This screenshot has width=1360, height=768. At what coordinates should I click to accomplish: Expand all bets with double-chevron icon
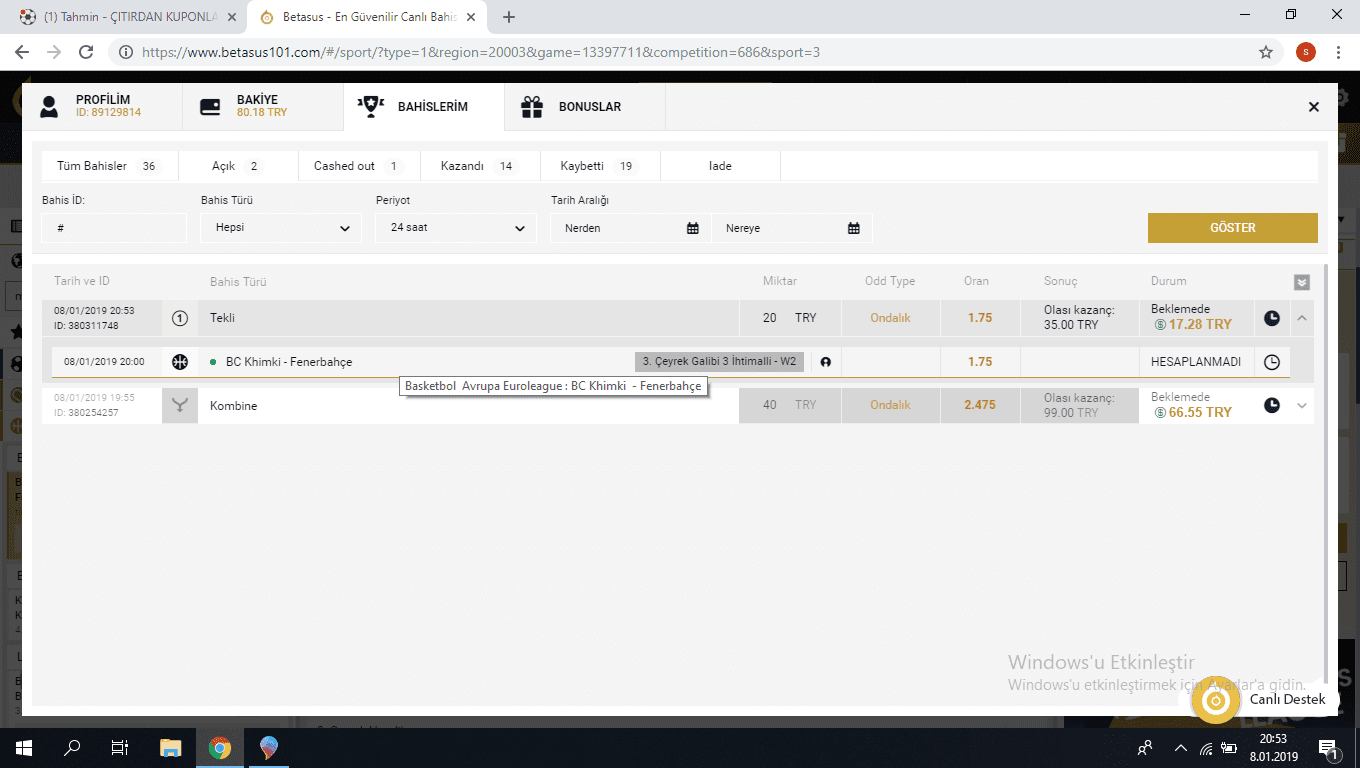click(1301, 282)
